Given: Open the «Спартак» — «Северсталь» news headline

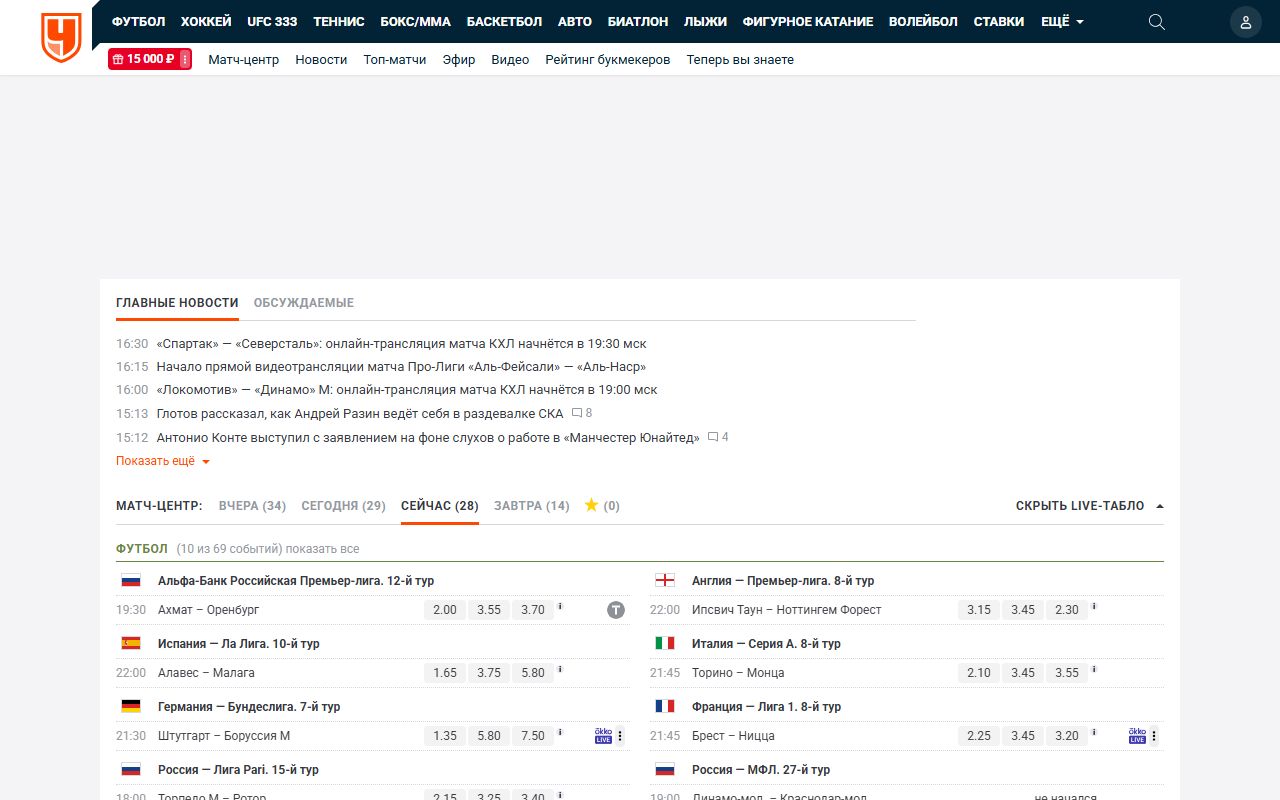Looking at the screenshot, I should [402, 344].
